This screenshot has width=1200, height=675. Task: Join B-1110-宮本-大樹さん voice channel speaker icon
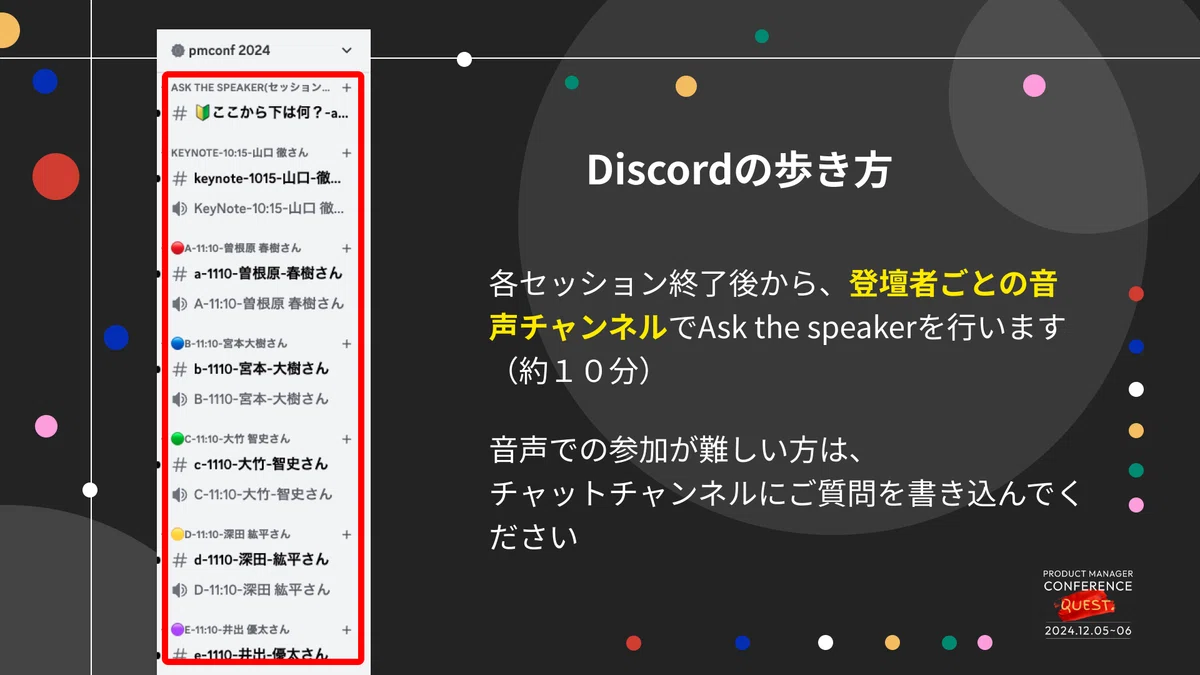click(x=180, y=399)
